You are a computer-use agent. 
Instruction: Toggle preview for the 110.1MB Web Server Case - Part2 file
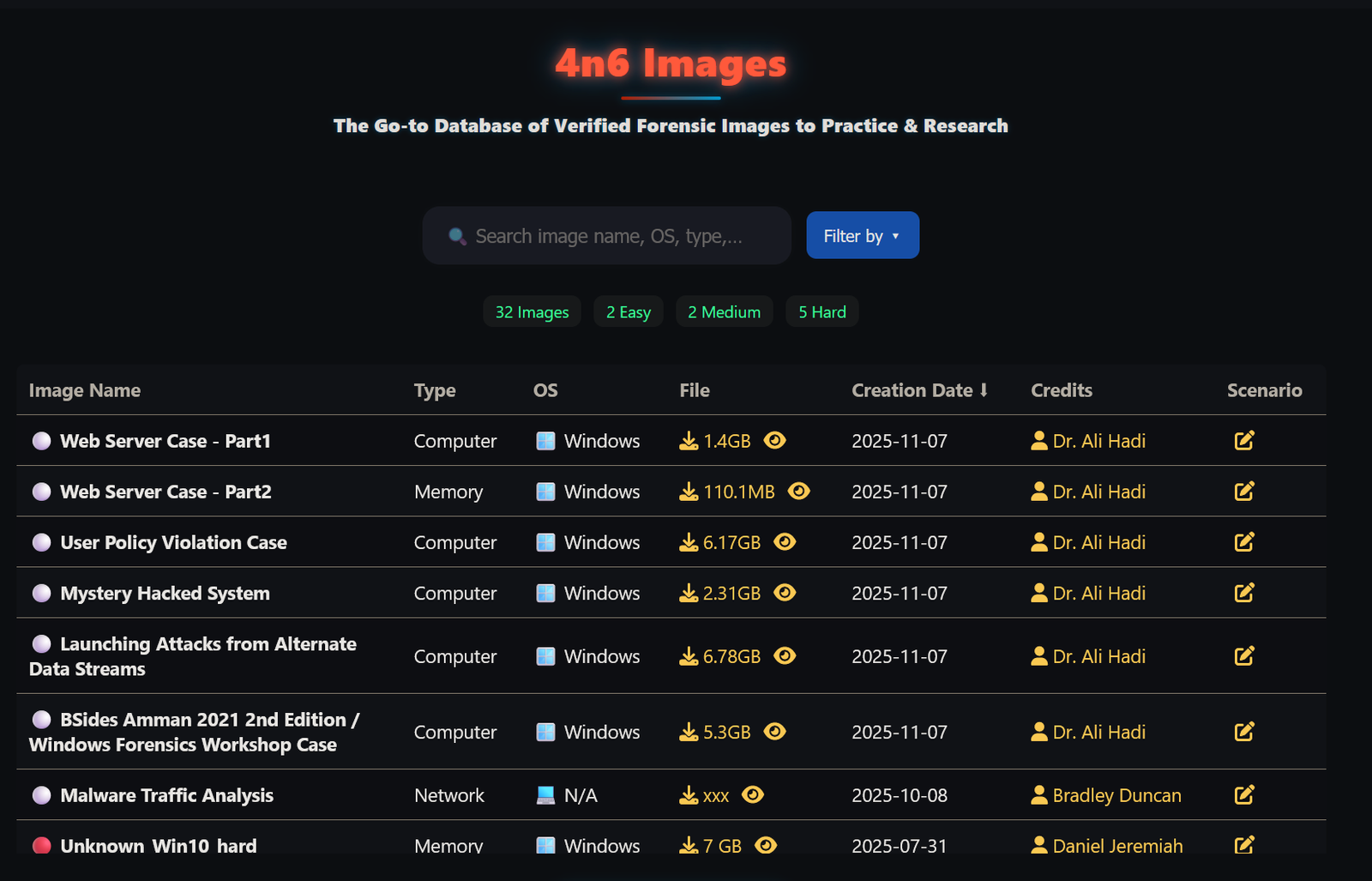tap(798, 492)
